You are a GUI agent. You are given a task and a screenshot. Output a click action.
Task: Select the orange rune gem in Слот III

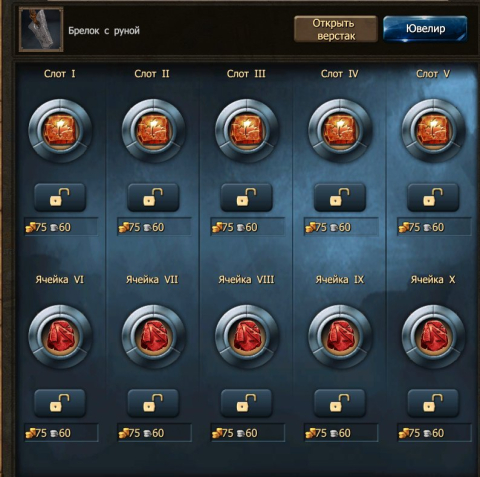247,130
